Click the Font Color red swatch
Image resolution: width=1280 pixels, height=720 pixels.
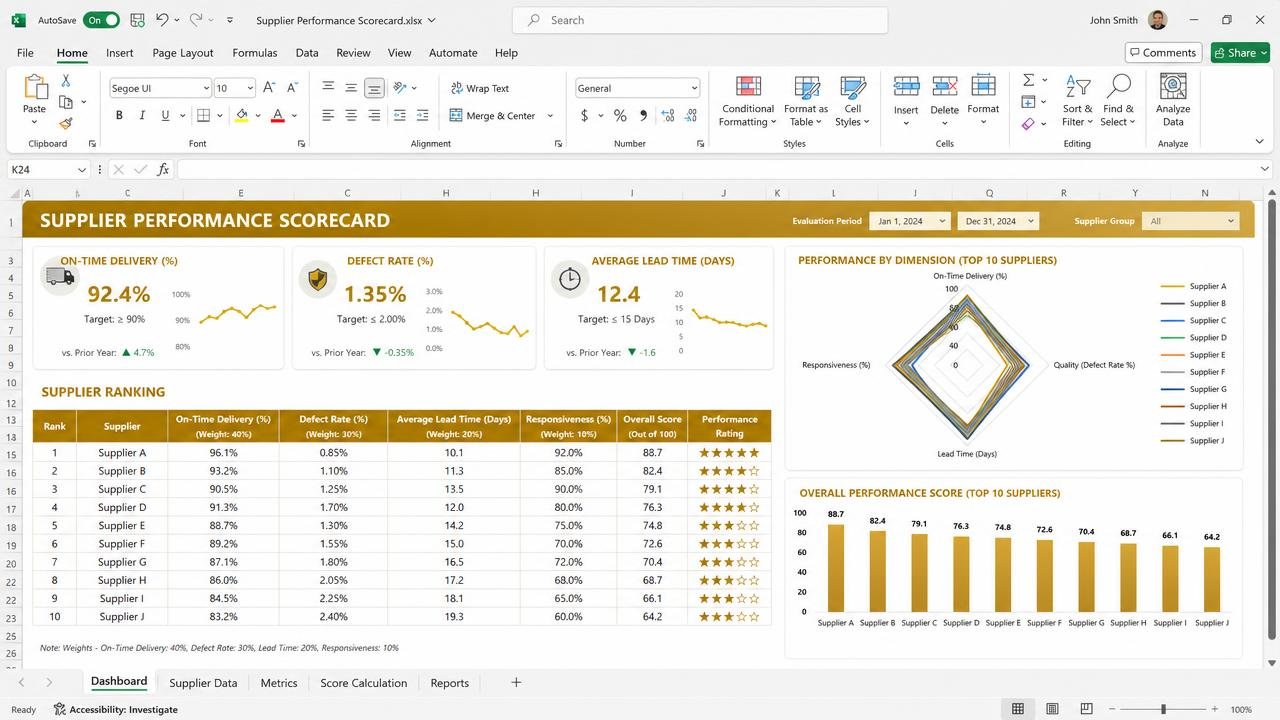pyautogui.click(x=278, y=116)
